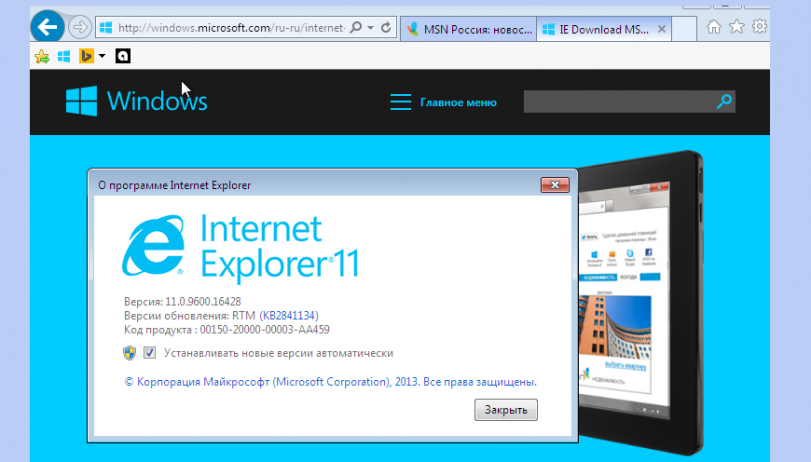
Task: Click the browser Back arrow button
Action: pos(47,27)
